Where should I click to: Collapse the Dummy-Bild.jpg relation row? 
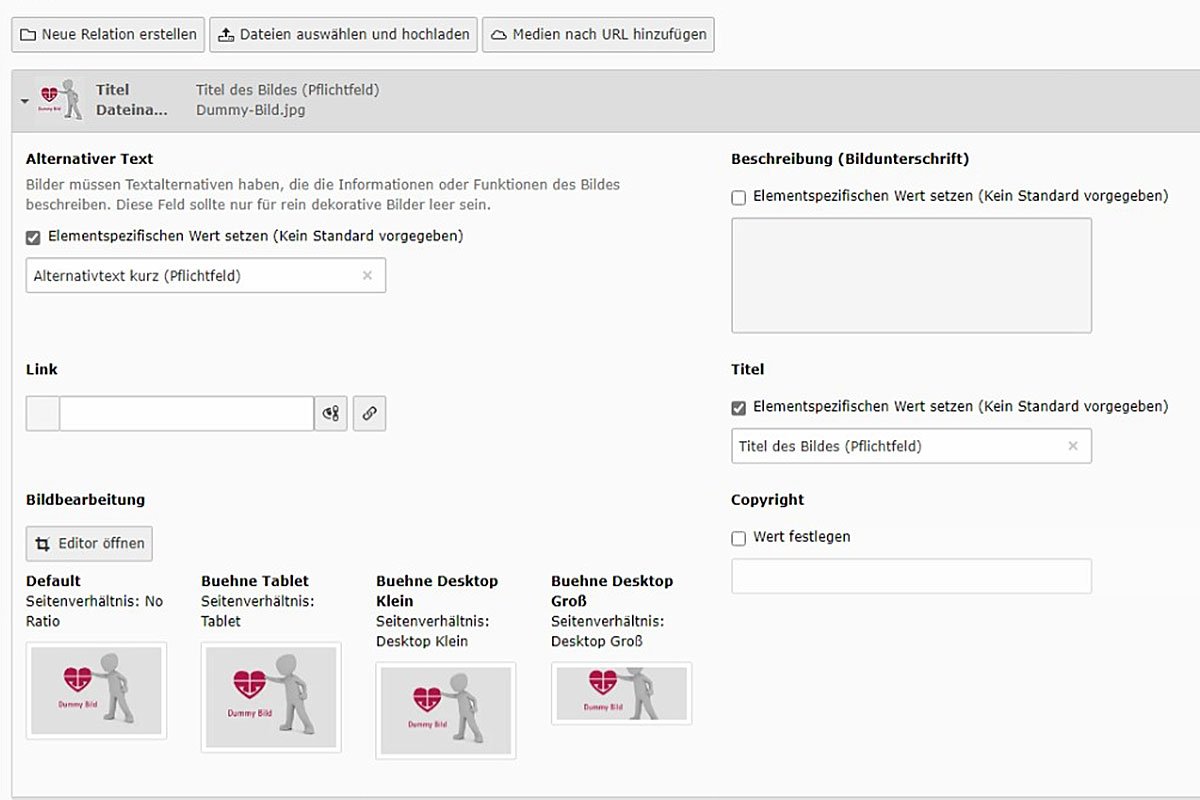pyautogui.click(x=24, y=99)
